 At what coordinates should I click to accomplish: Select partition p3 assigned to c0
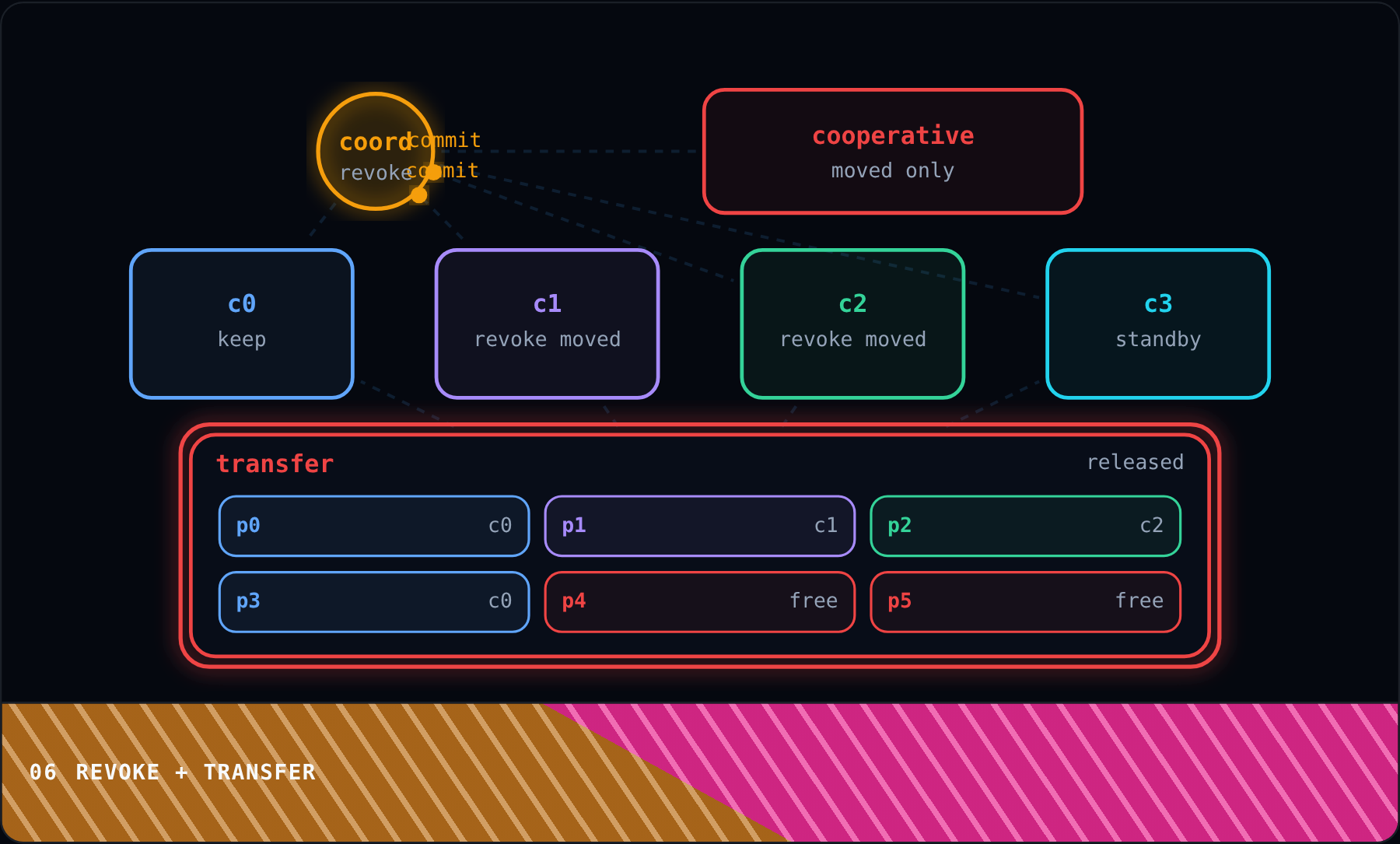point(374,601)
